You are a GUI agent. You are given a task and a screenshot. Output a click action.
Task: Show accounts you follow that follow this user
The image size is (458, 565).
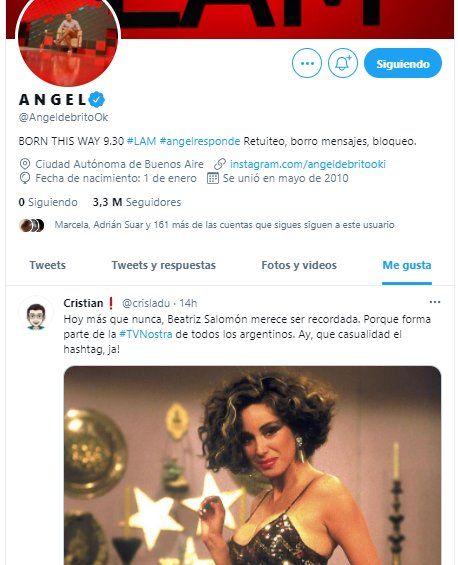click(x=224, y=225)
